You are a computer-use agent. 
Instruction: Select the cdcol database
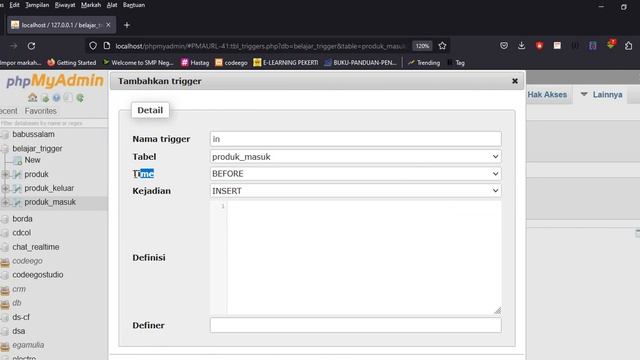pyautogui.click(x=21, y=233)
